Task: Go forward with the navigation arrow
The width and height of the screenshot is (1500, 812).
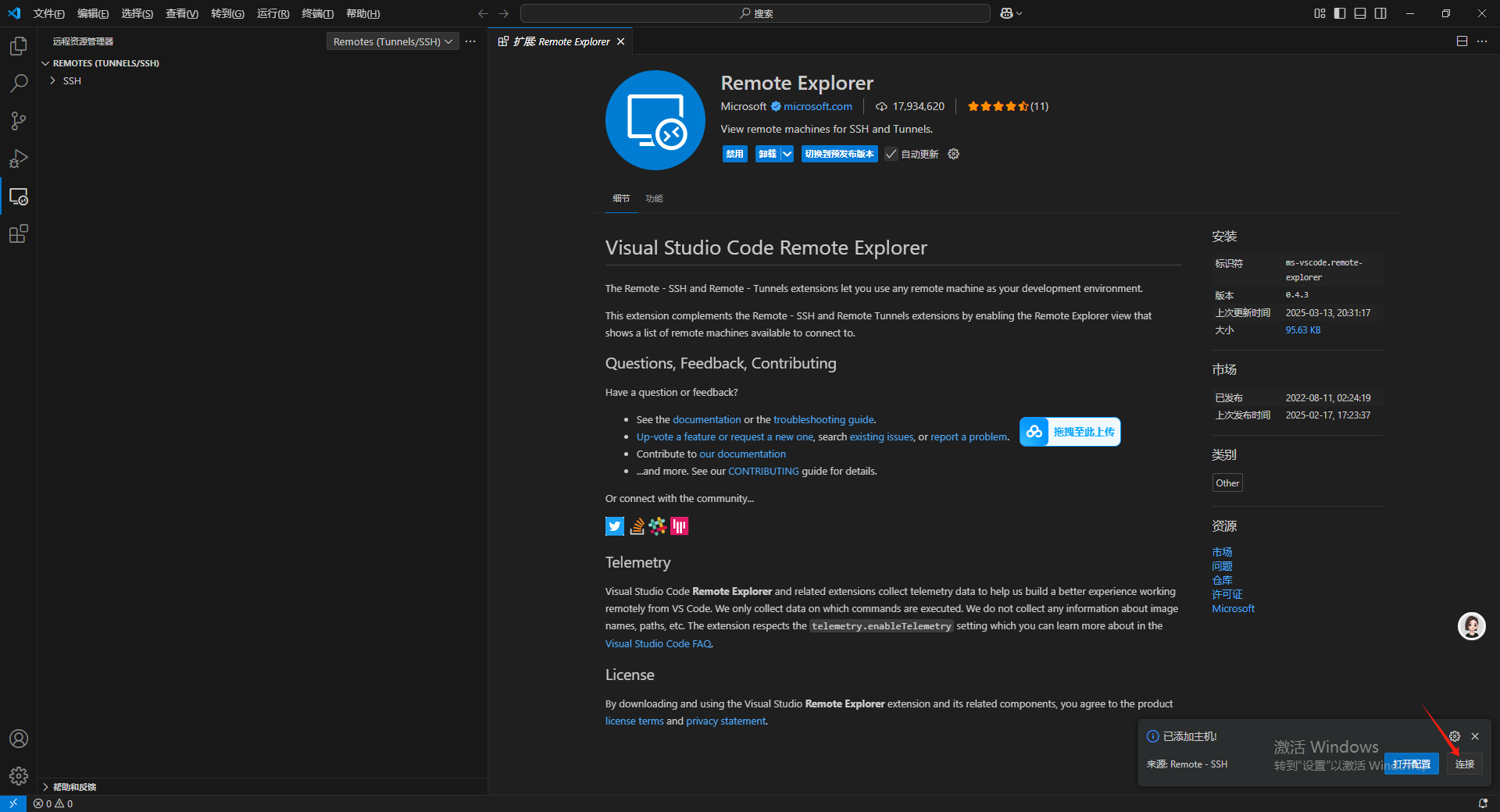Action: point(503,13)
